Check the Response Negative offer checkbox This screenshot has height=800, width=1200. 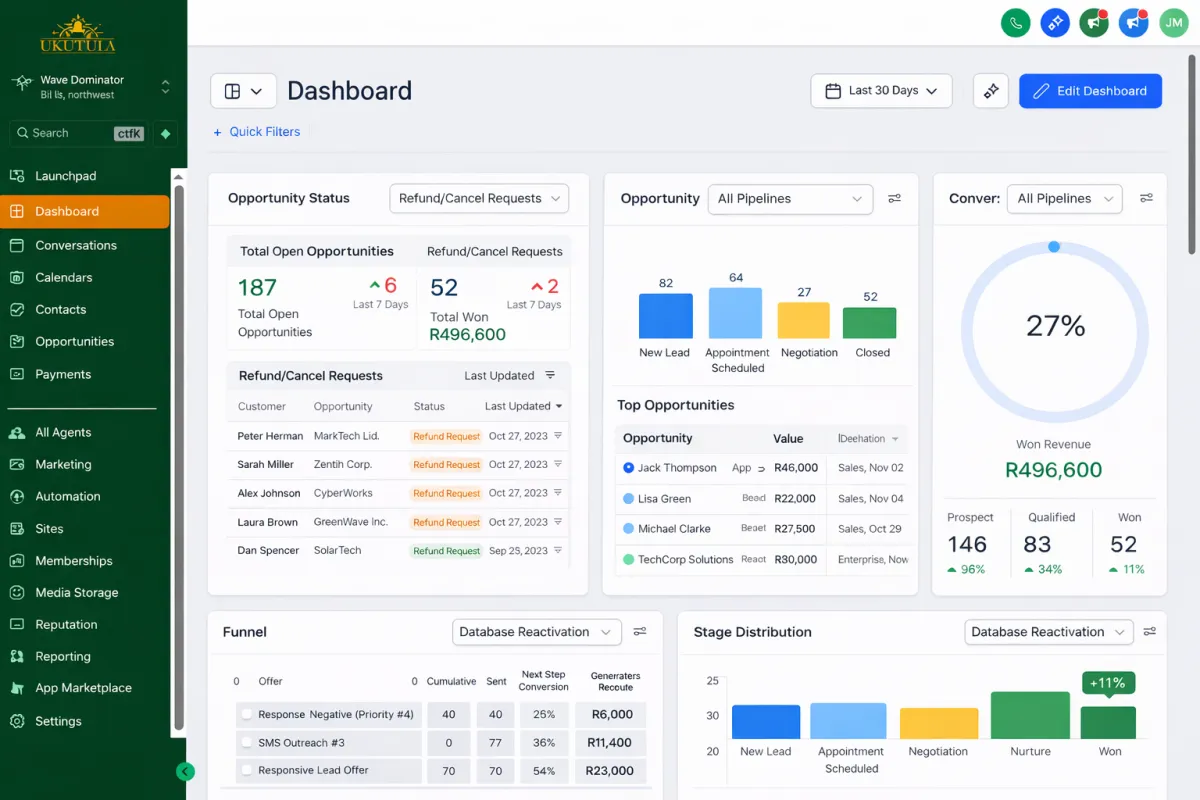click(246, 715)
